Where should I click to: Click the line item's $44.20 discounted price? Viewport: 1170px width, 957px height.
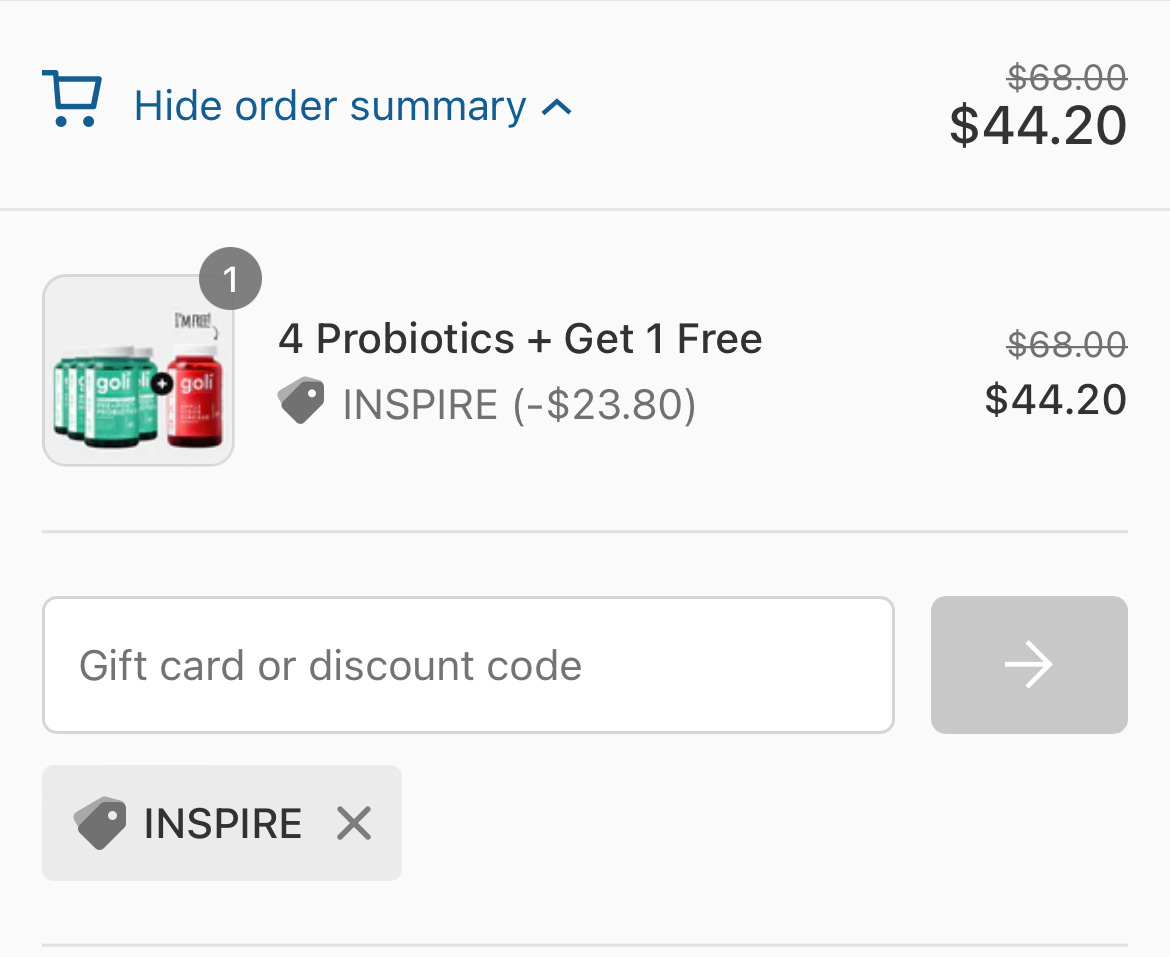[1055, 399]
